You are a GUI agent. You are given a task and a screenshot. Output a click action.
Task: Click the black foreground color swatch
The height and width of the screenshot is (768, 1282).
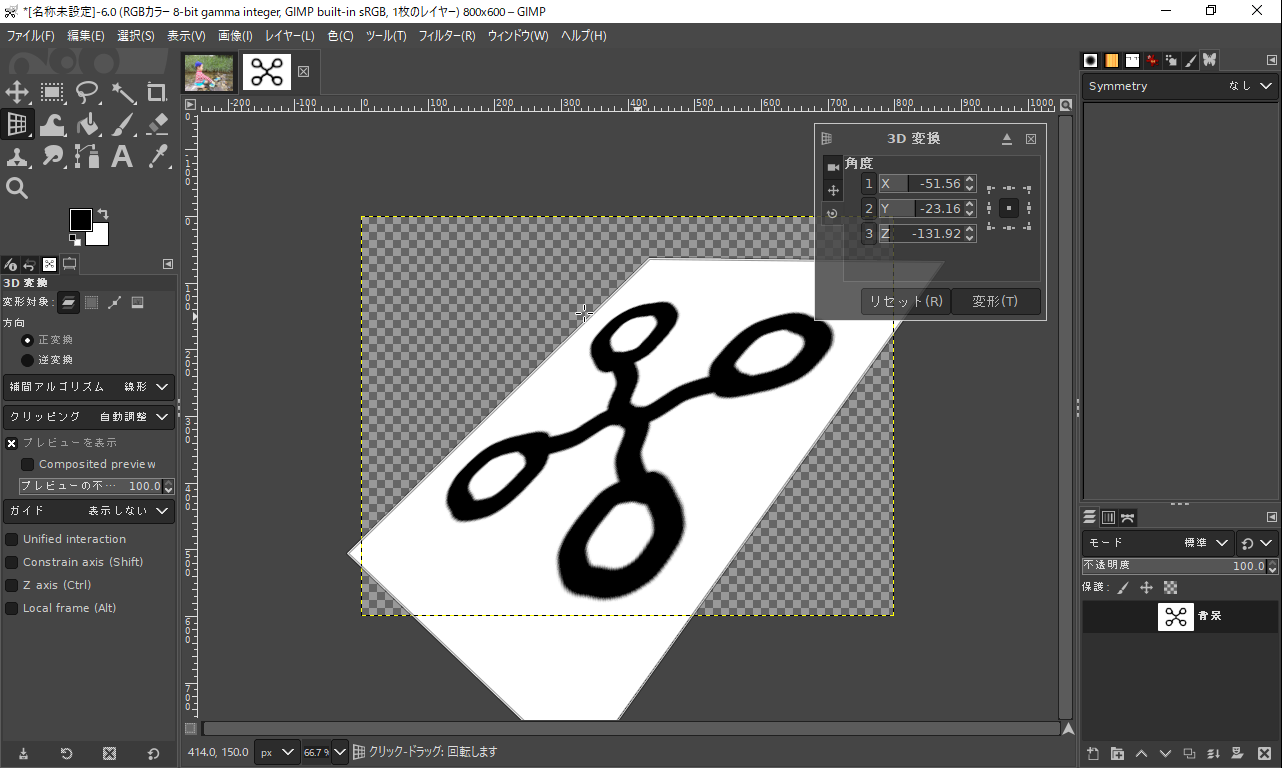pos(81,218)
